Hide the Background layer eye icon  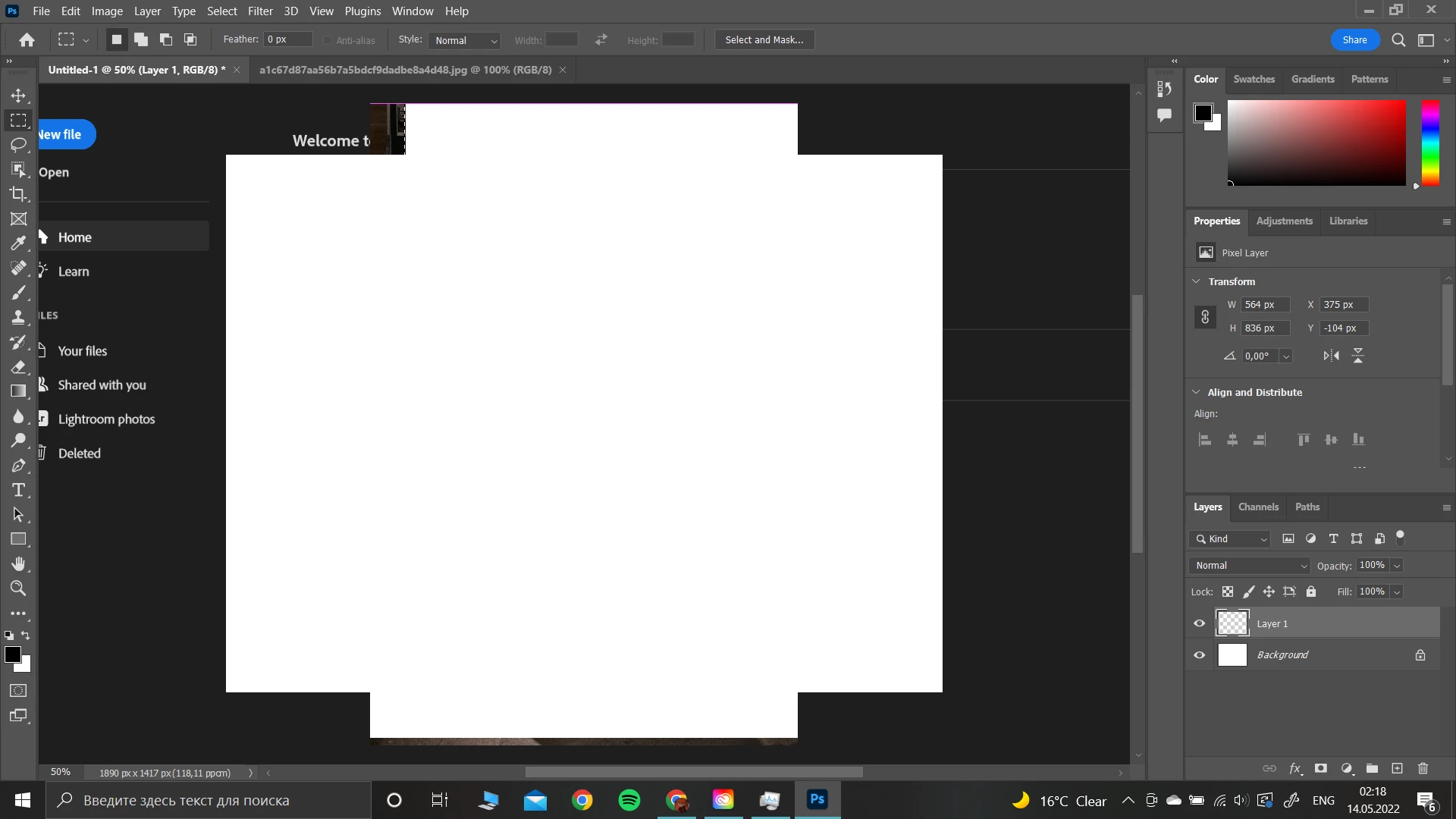tap(1199, 654)
